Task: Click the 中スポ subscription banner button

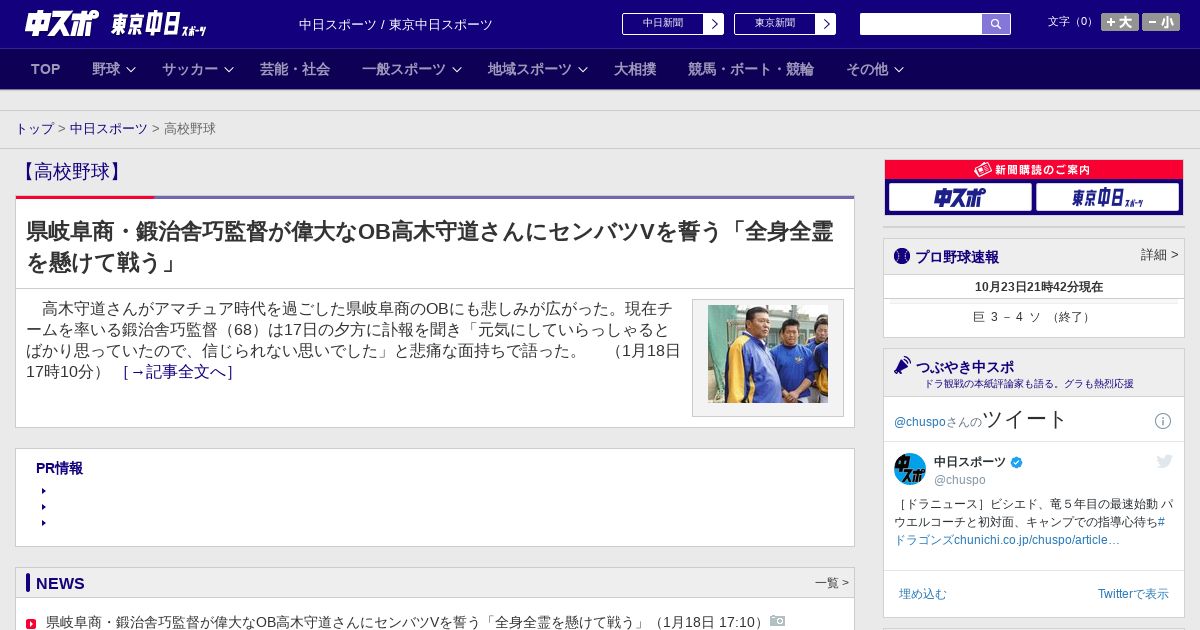Action: tap(960, 198)
